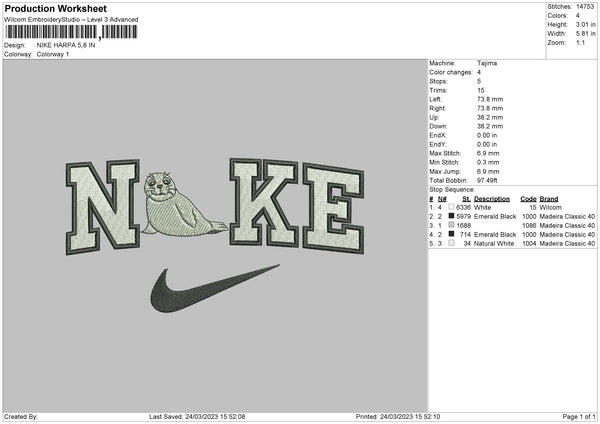Screen dimensions: 600x424
Task: Click the Emerald Black swatch with 714 stitches
Action: point(452,234)
